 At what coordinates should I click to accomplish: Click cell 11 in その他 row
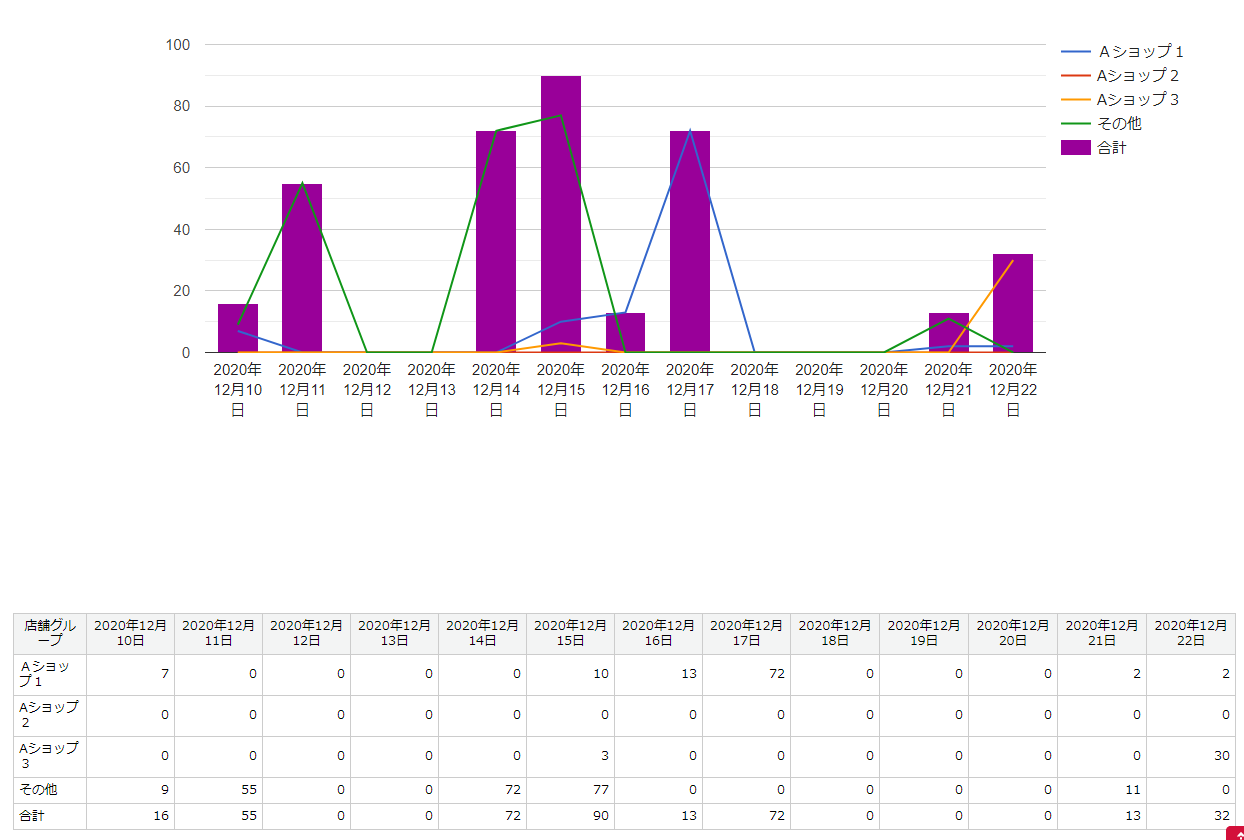[x=1102, y=790]
